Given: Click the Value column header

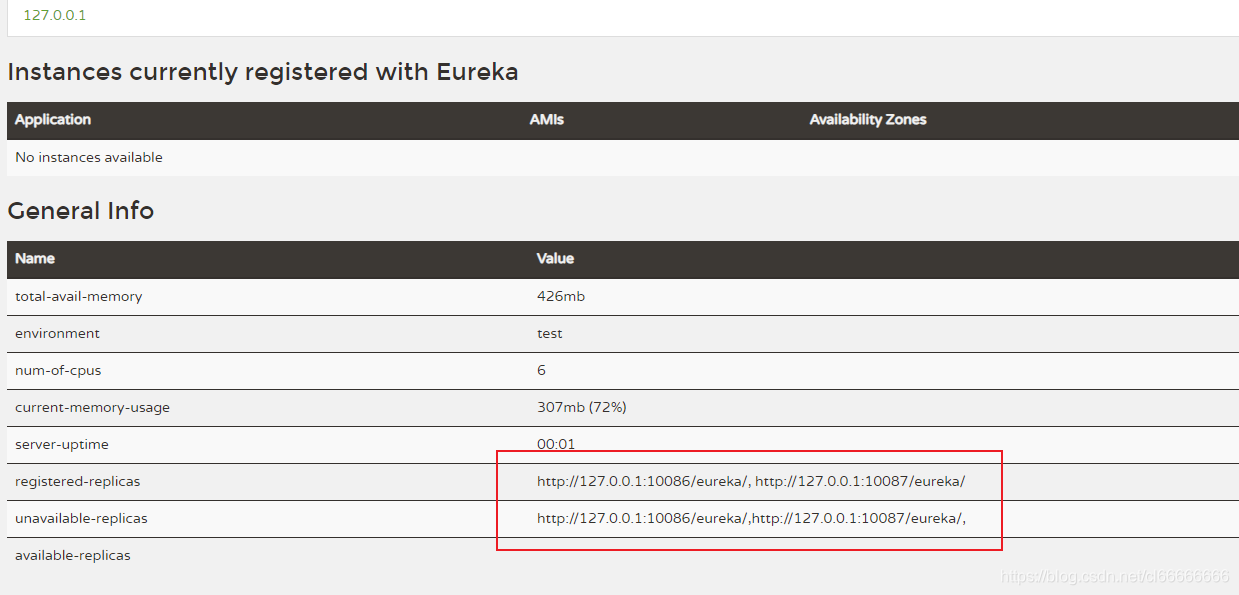Looking at the screenshot, I should coord(555,258).
